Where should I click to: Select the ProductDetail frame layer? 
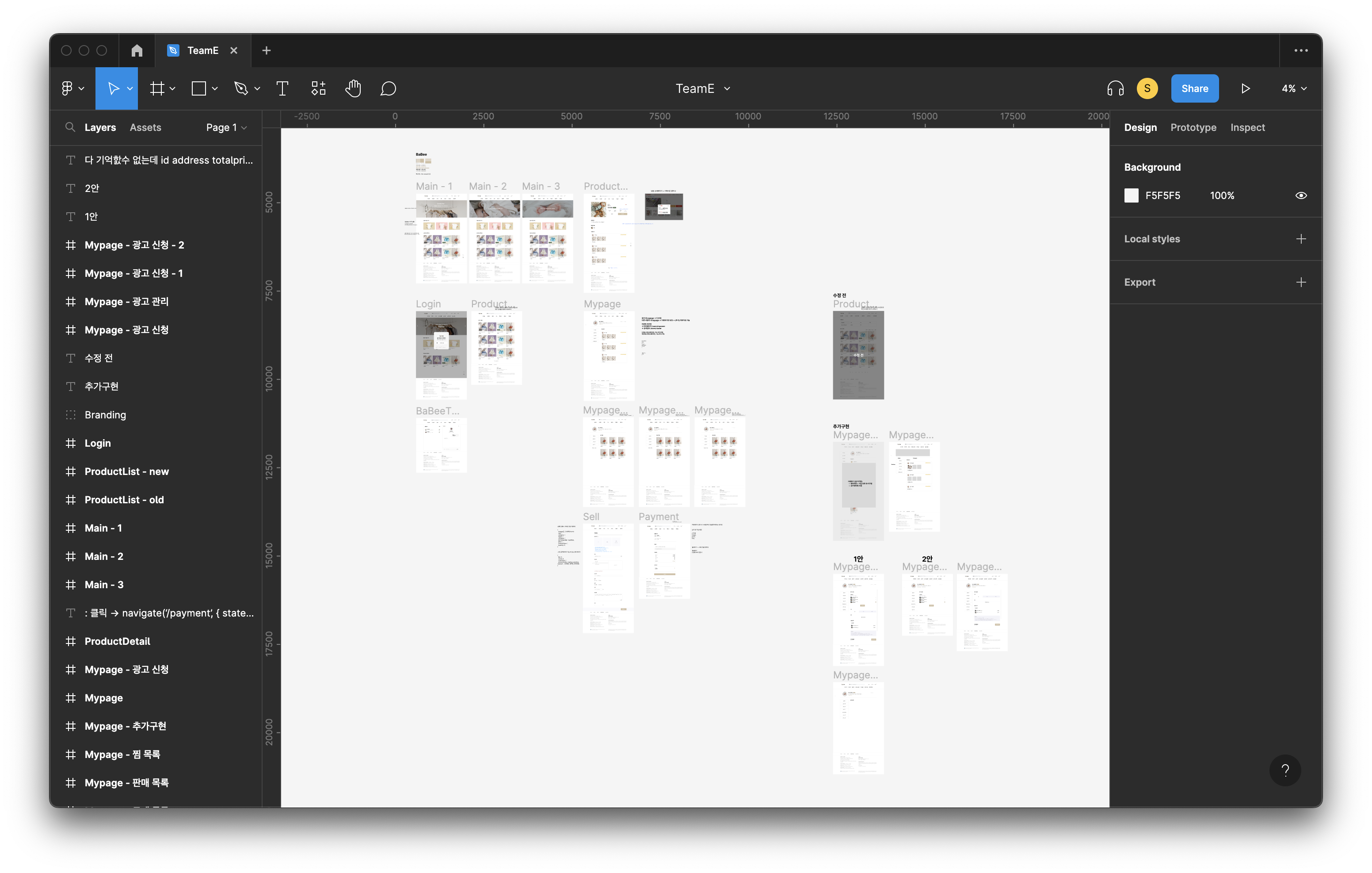pyautogui.click(x=156, y=641)
